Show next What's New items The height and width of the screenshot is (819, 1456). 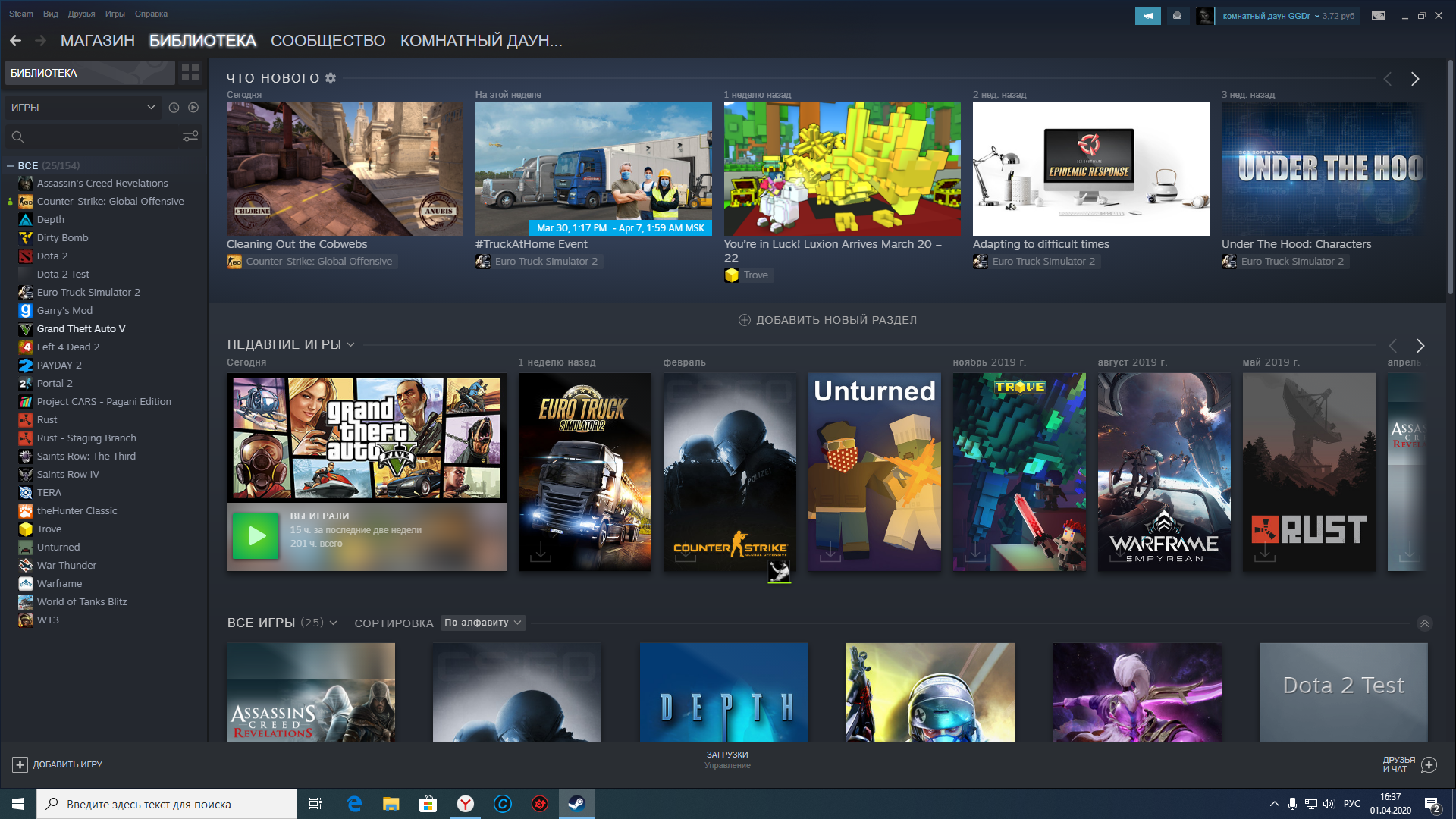(1414, 79)
